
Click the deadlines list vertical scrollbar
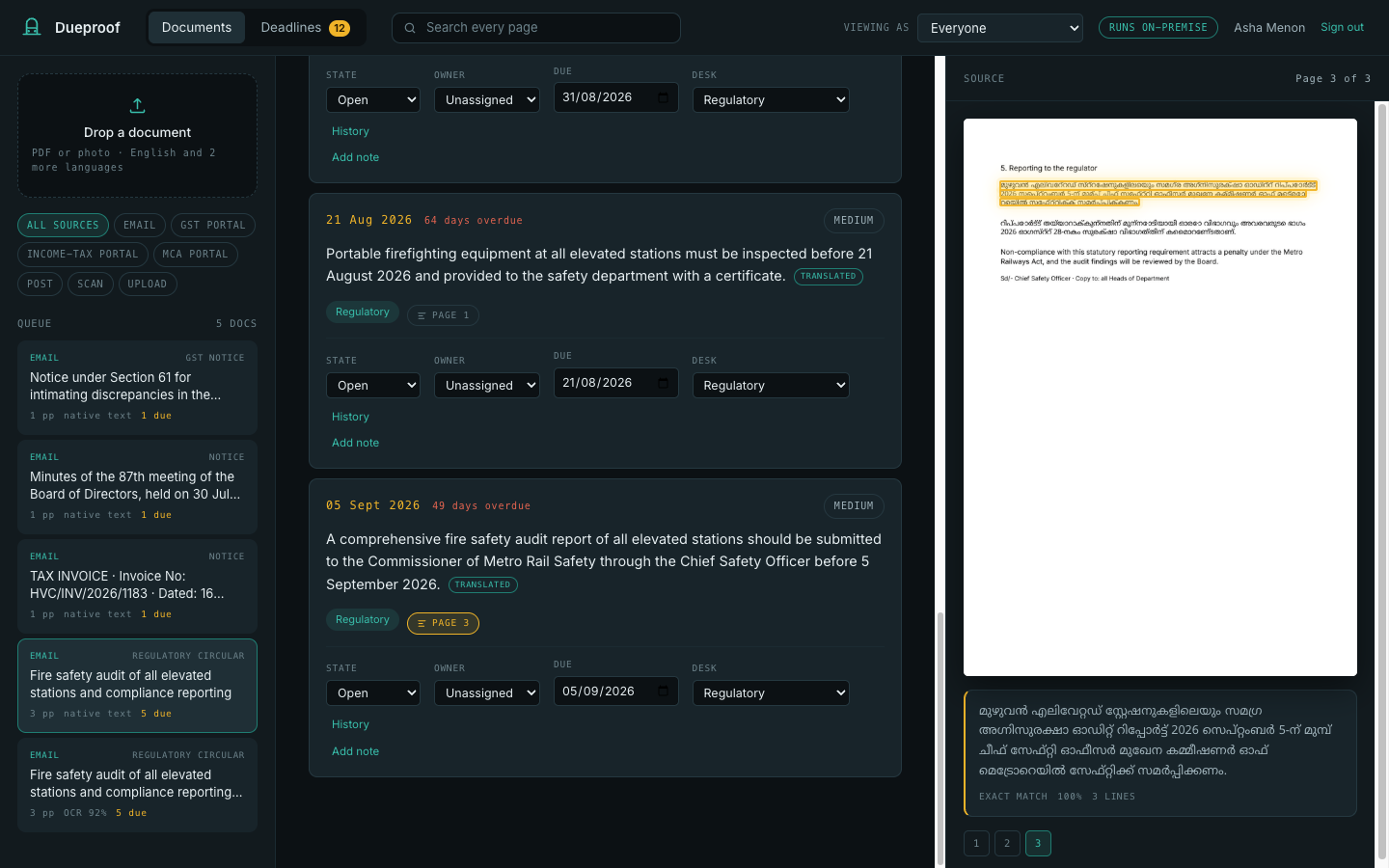940,738
